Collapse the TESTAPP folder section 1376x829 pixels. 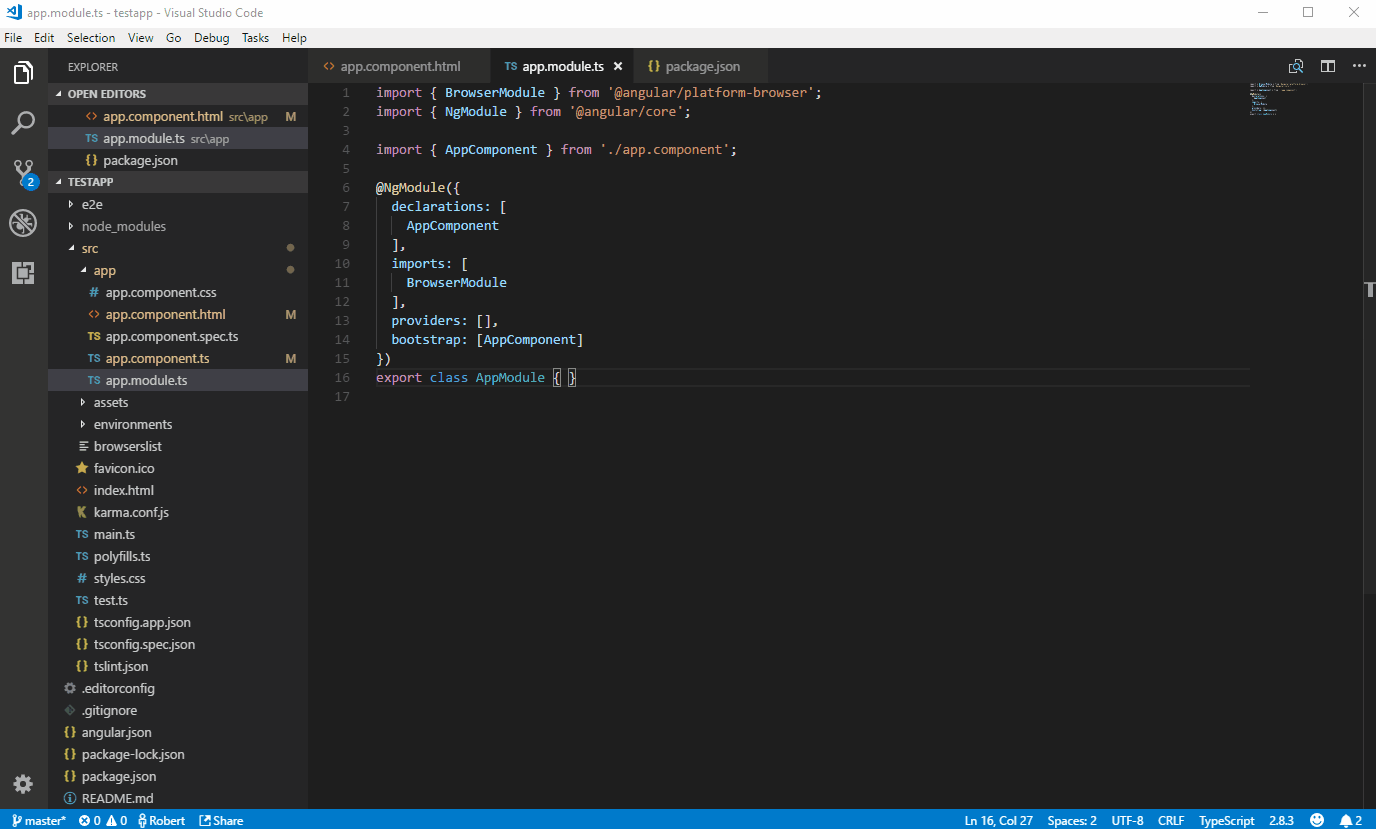[178, 182]
